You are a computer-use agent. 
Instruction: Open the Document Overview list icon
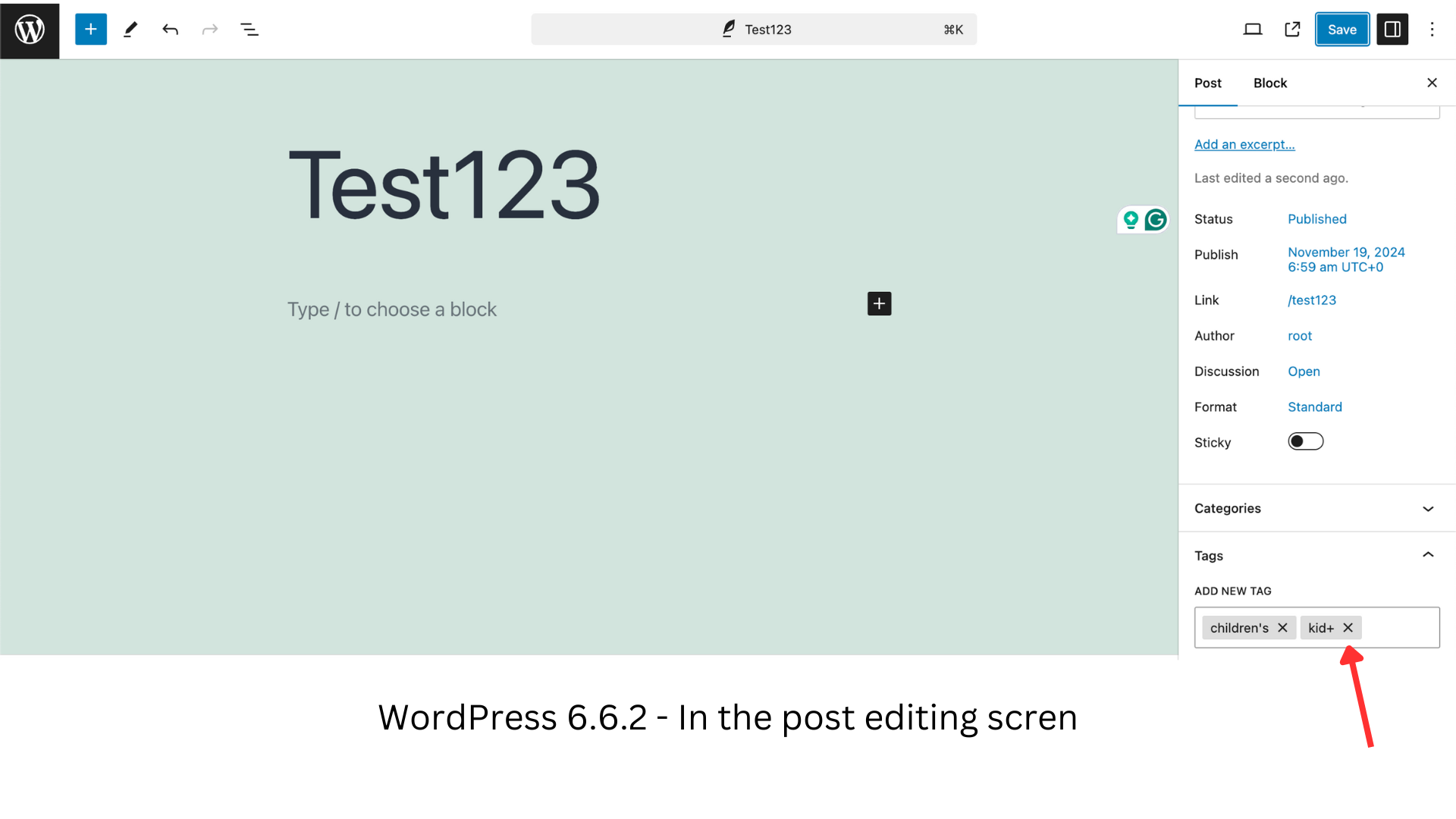point(249,30)
